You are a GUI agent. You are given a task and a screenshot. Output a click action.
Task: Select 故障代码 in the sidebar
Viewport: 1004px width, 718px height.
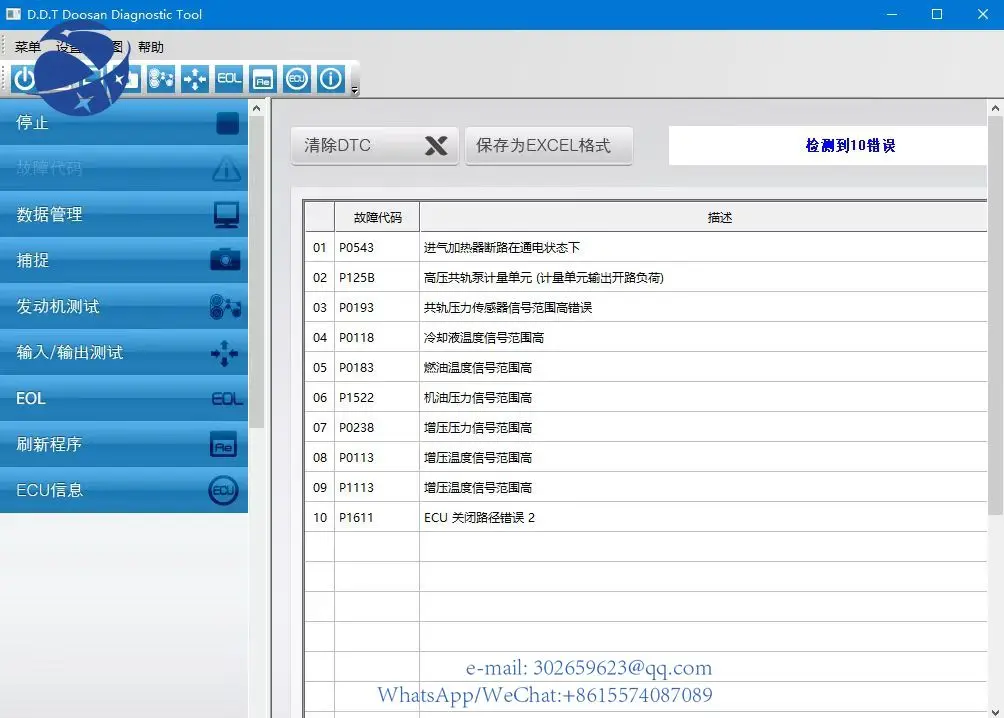coord(124,168)
